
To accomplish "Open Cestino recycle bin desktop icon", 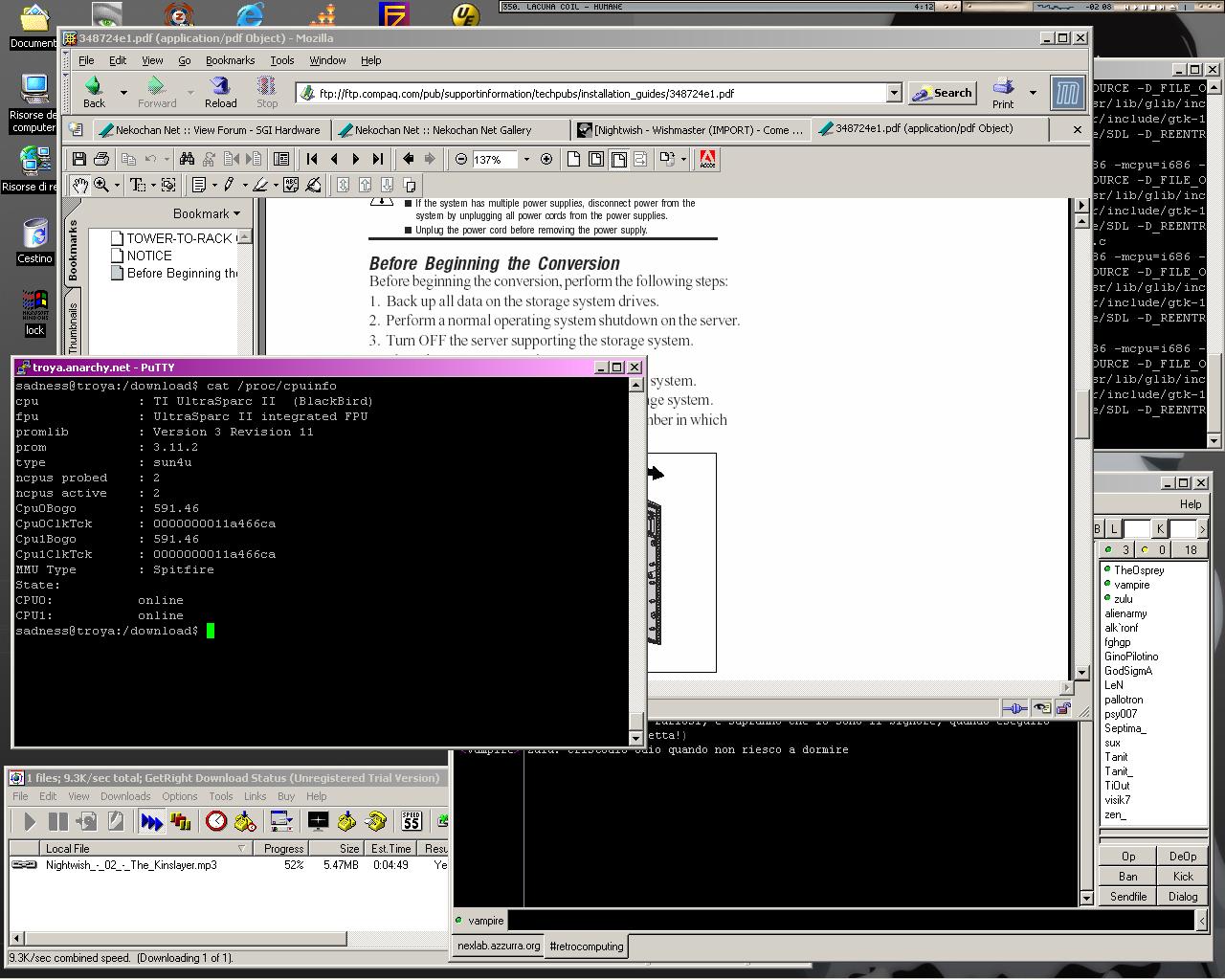I will pos(34,241).
